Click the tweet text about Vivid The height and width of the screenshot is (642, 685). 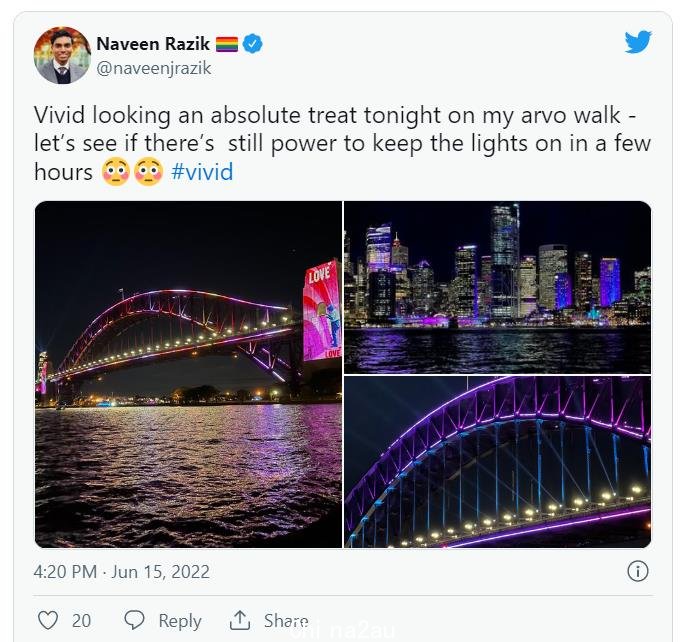tap(342, 143)
